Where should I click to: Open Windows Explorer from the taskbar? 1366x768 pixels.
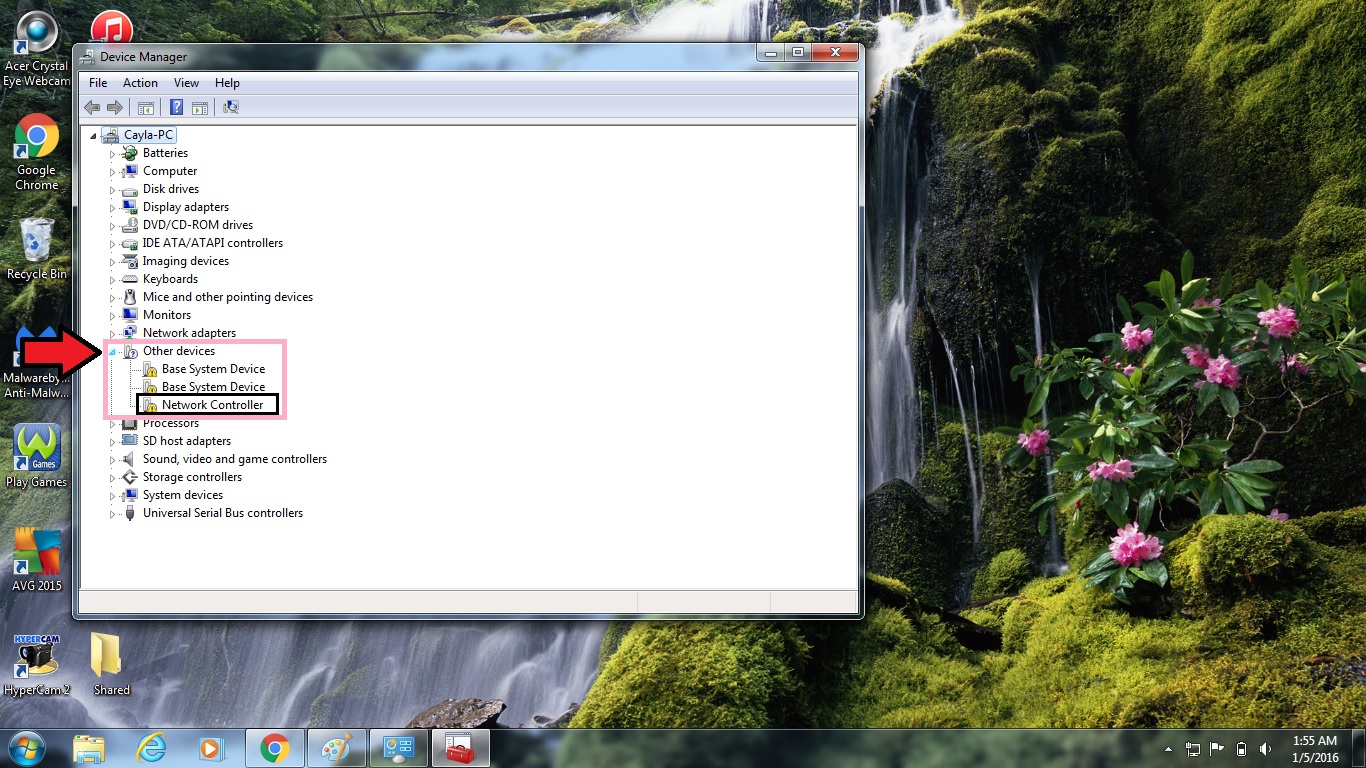click(89, 749)
